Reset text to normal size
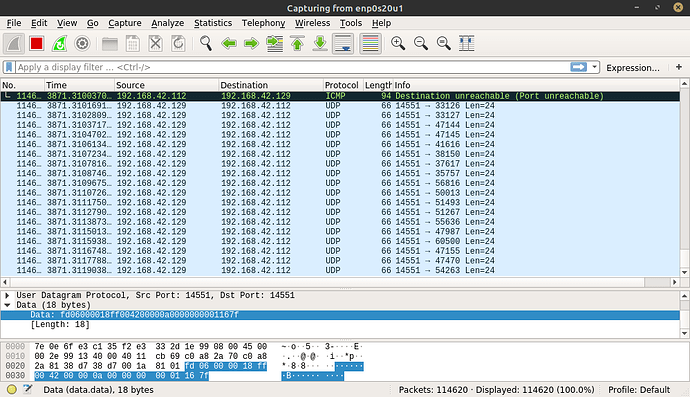 pyautogui.click(x=444, y=44)
